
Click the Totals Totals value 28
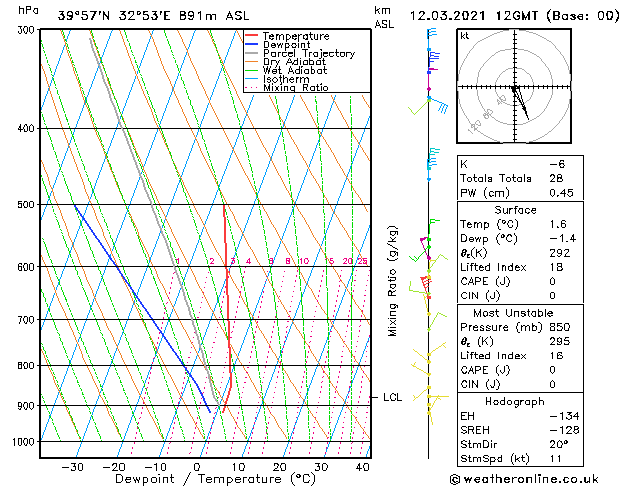556,177
